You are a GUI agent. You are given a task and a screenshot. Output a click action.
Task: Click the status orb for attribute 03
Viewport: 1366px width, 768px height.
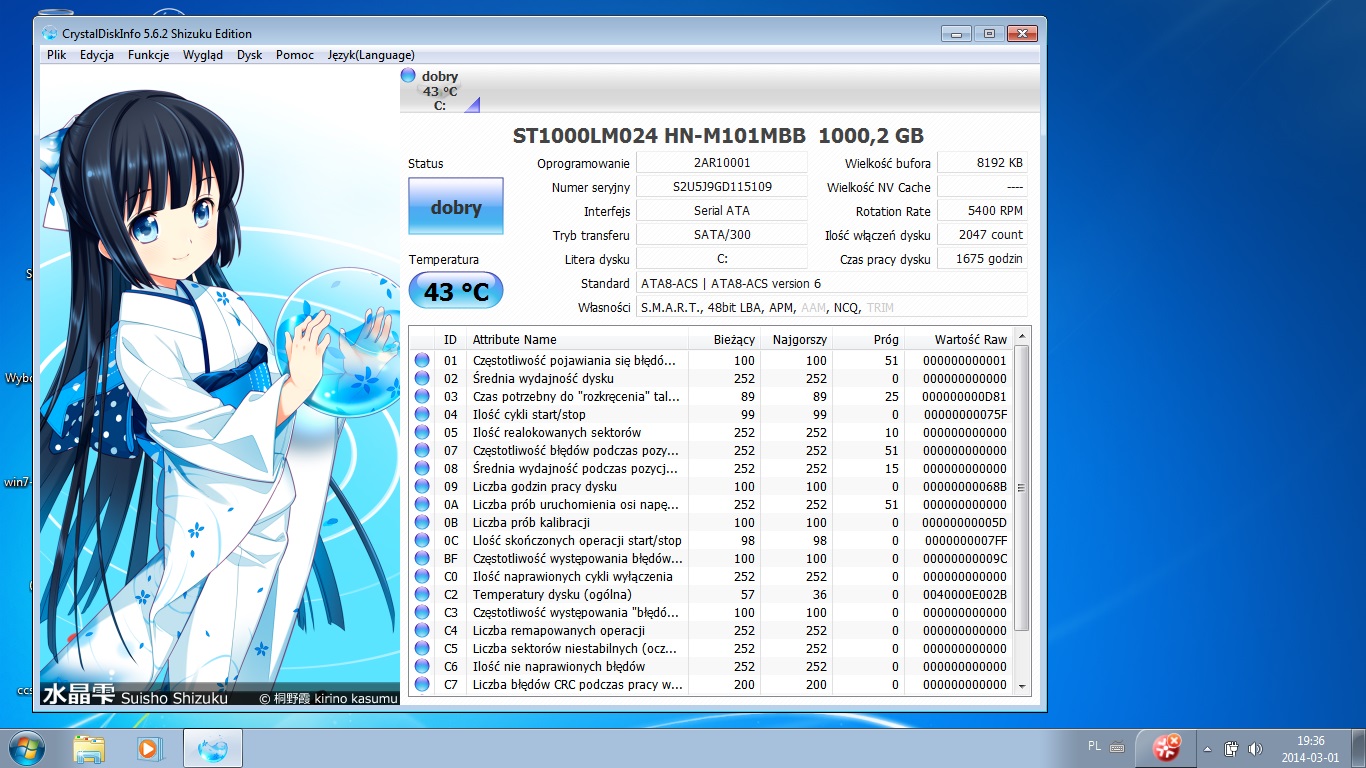(422, 396)
